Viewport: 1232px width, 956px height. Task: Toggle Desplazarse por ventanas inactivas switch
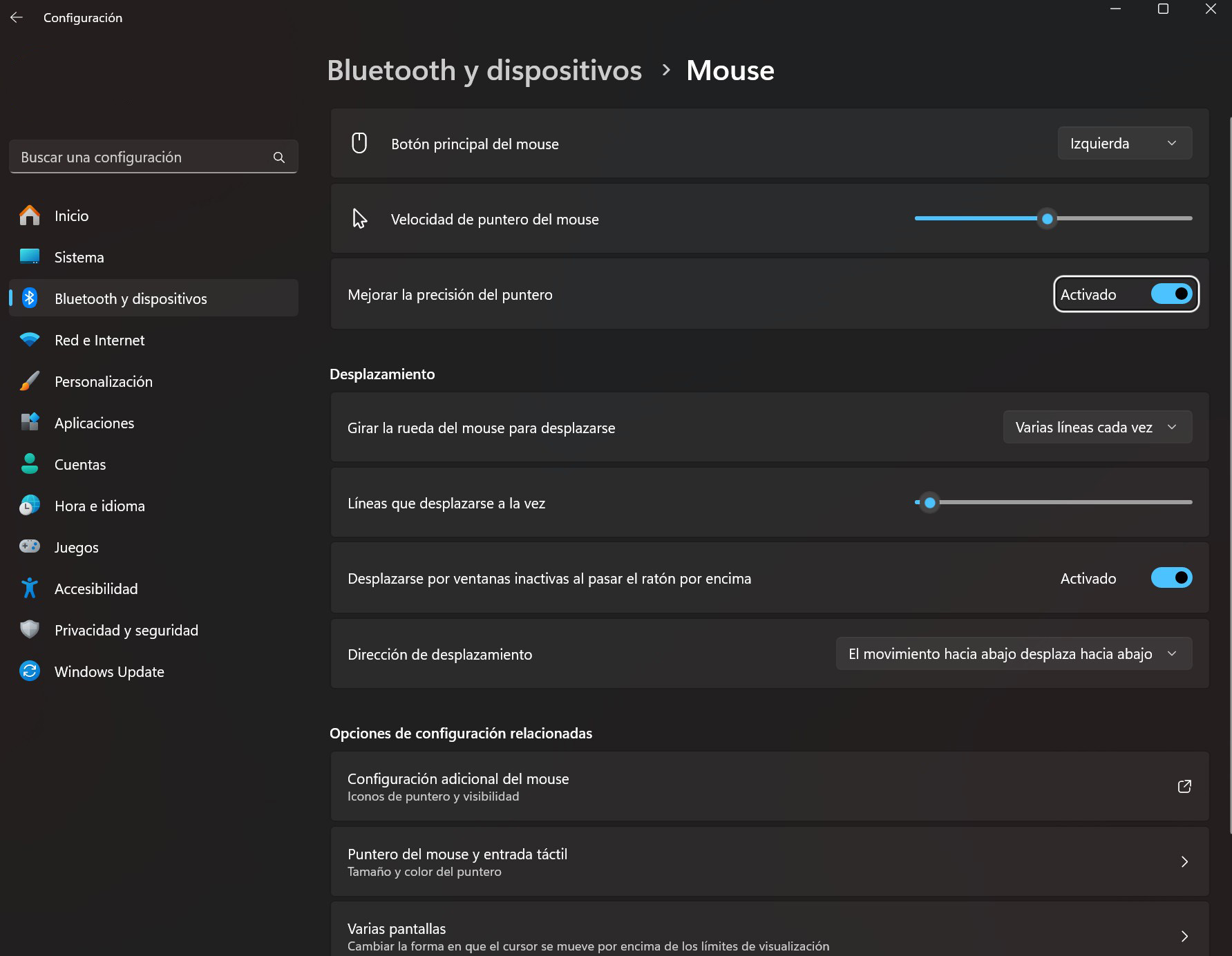(x=1171, y=577)
